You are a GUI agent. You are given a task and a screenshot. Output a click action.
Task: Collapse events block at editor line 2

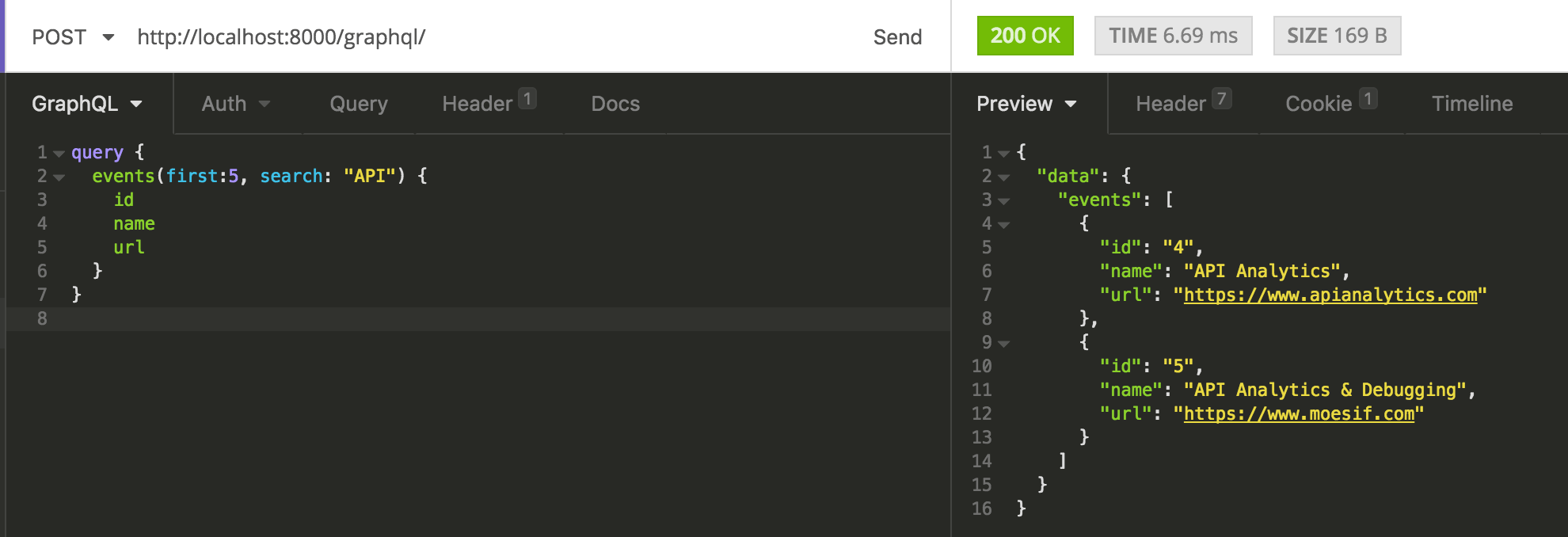click(x=59, y=177)
